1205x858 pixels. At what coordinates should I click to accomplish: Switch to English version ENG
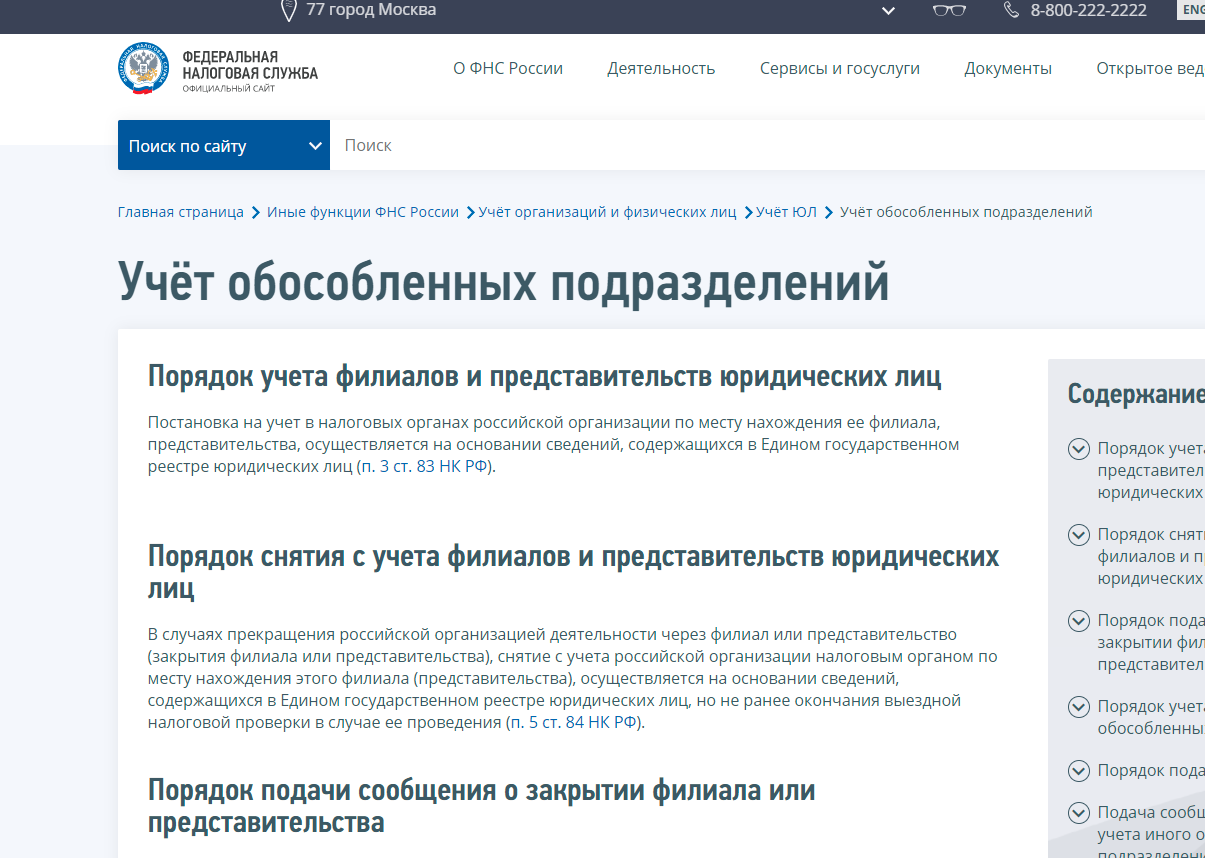[x=1193, y=10]
